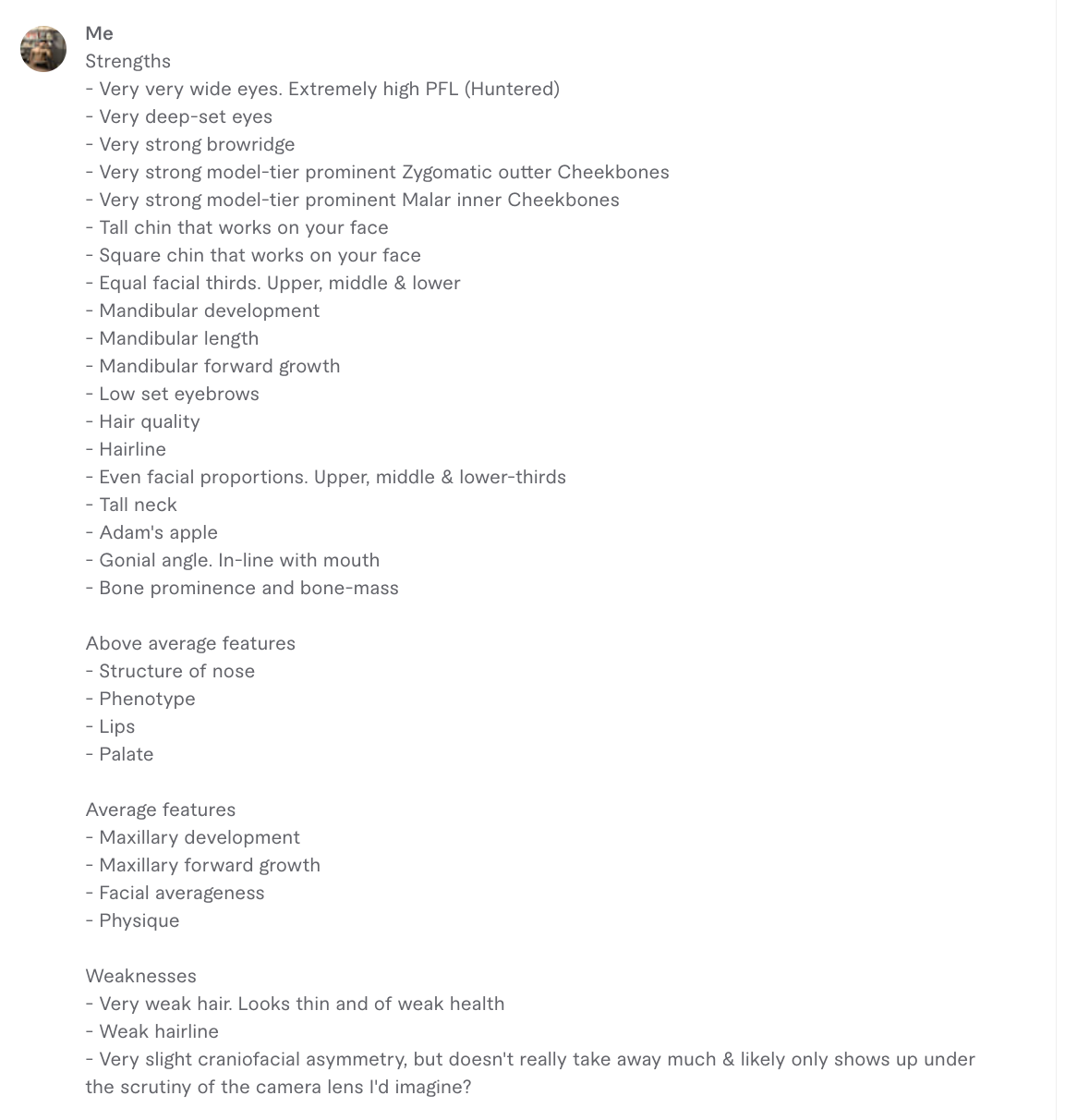1065x1120 pixels.
Task: Click the craniofacial asymmetry sentence
Action: 530,1073
